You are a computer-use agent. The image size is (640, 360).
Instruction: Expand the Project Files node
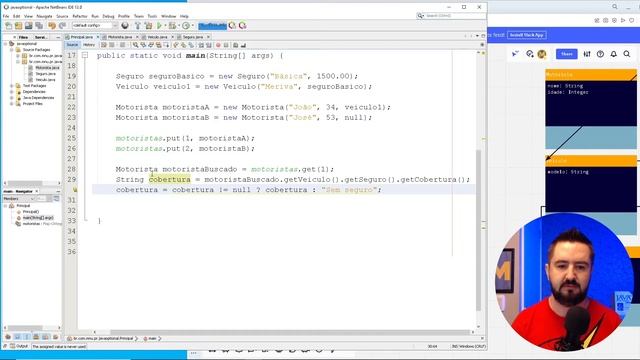(12, 104)
